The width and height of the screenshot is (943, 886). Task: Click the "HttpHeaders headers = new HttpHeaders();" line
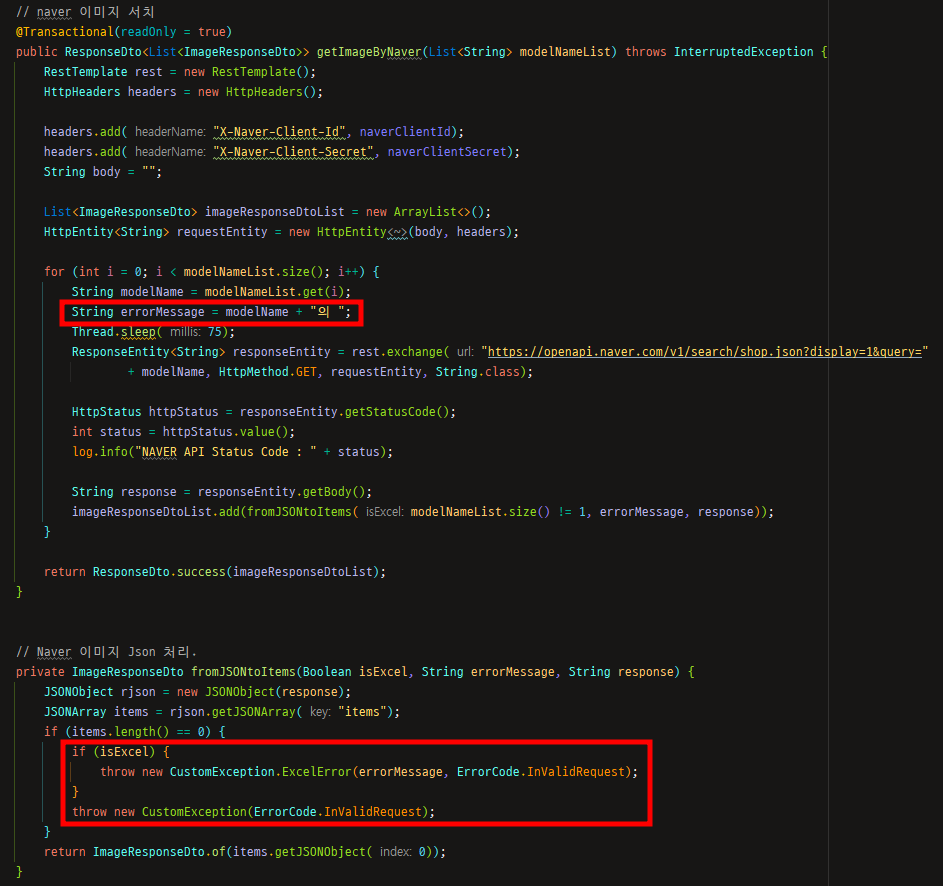pyautogui.click(x=183, y=91)
